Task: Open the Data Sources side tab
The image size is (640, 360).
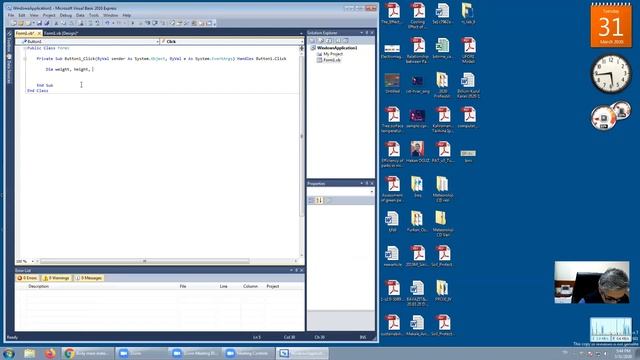Action: point(9,68)
